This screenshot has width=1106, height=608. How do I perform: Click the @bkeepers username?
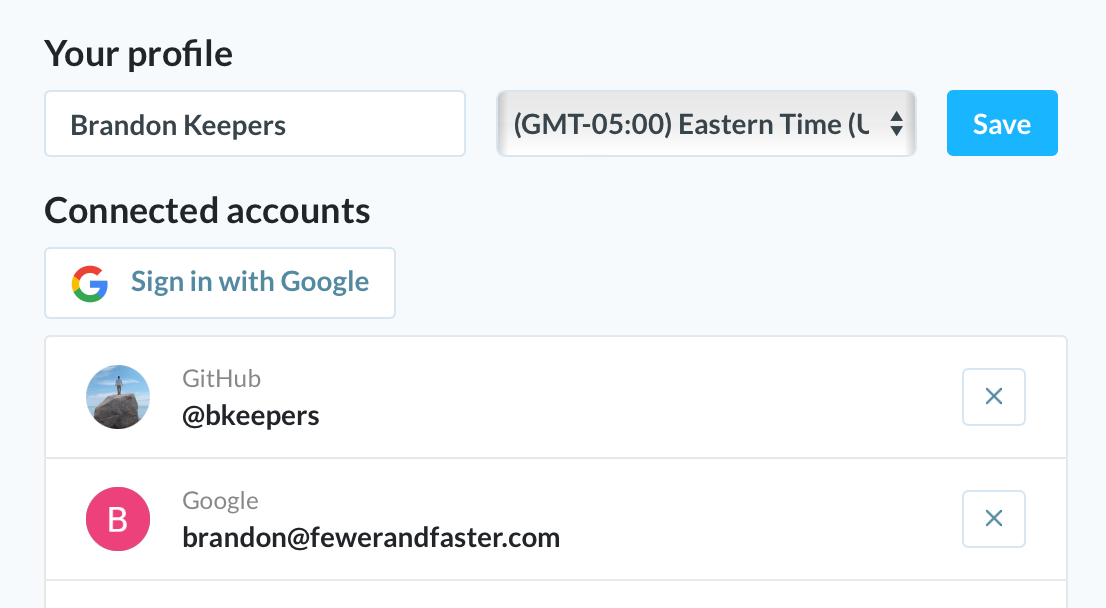(x=250, y=416)
